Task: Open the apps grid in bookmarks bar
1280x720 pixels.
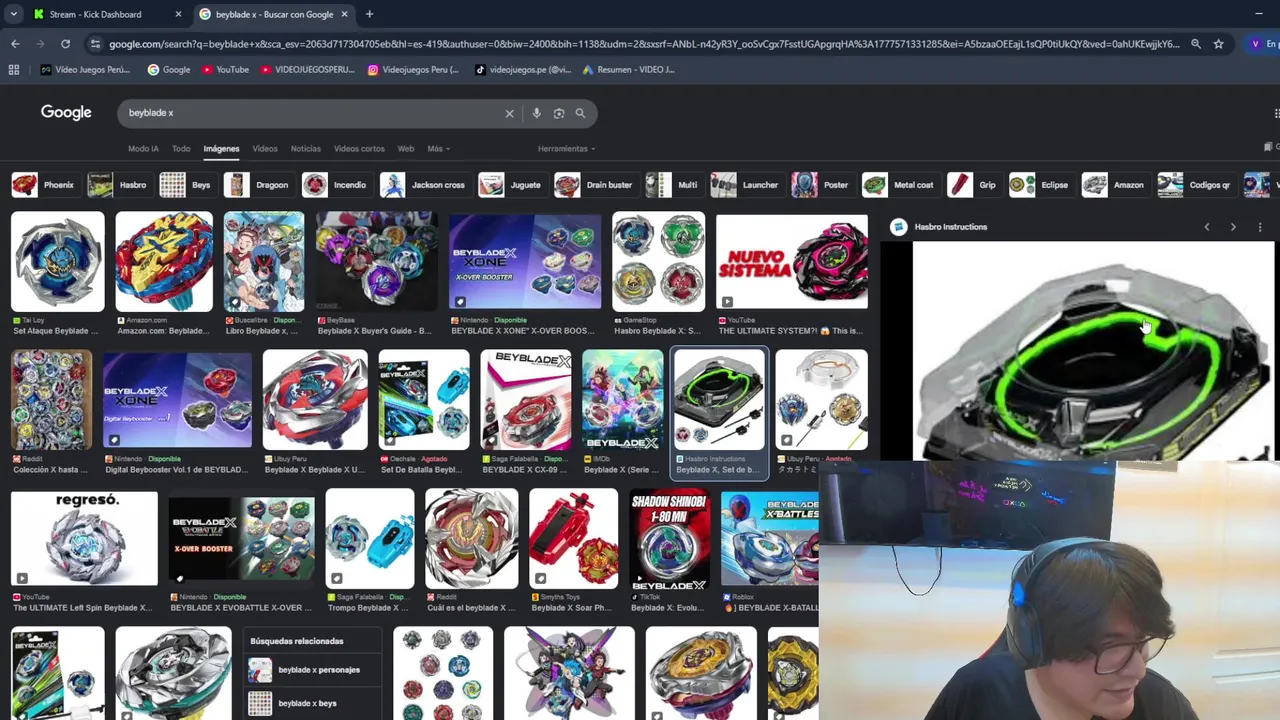Action: click(14, 70)
